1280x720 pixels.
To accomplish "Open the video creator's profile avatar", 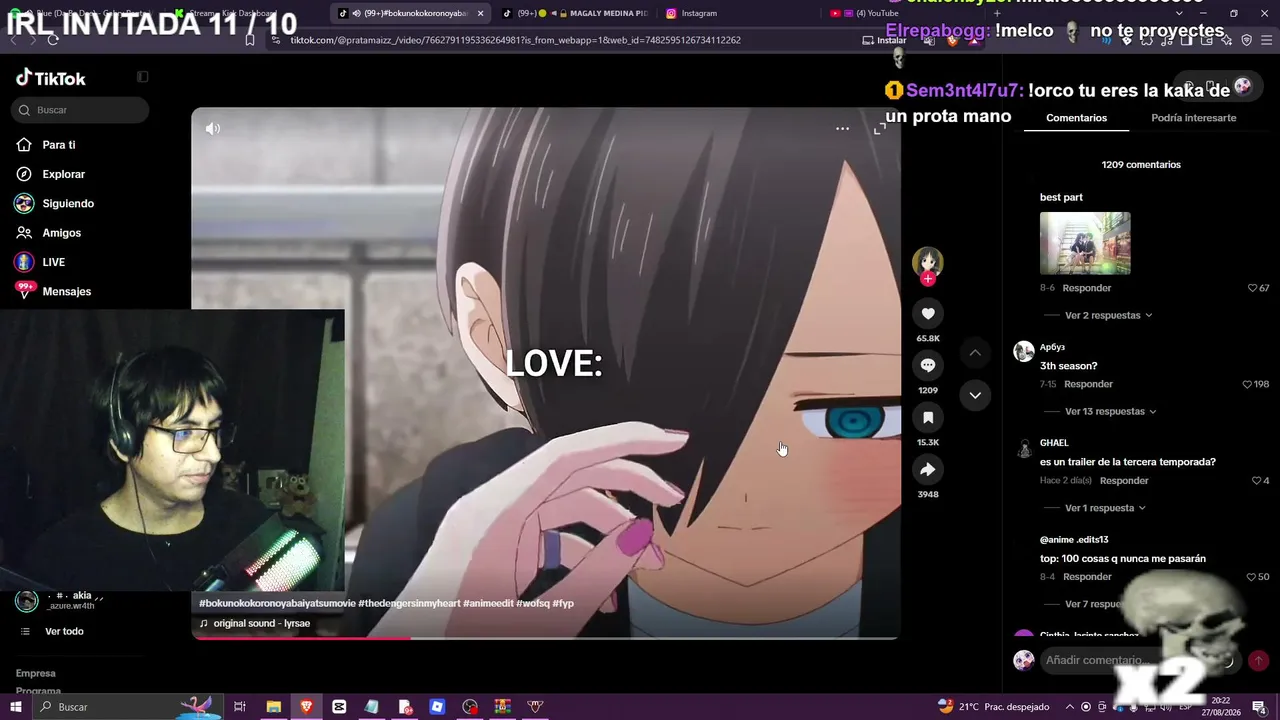I will [x=928, y=261].
